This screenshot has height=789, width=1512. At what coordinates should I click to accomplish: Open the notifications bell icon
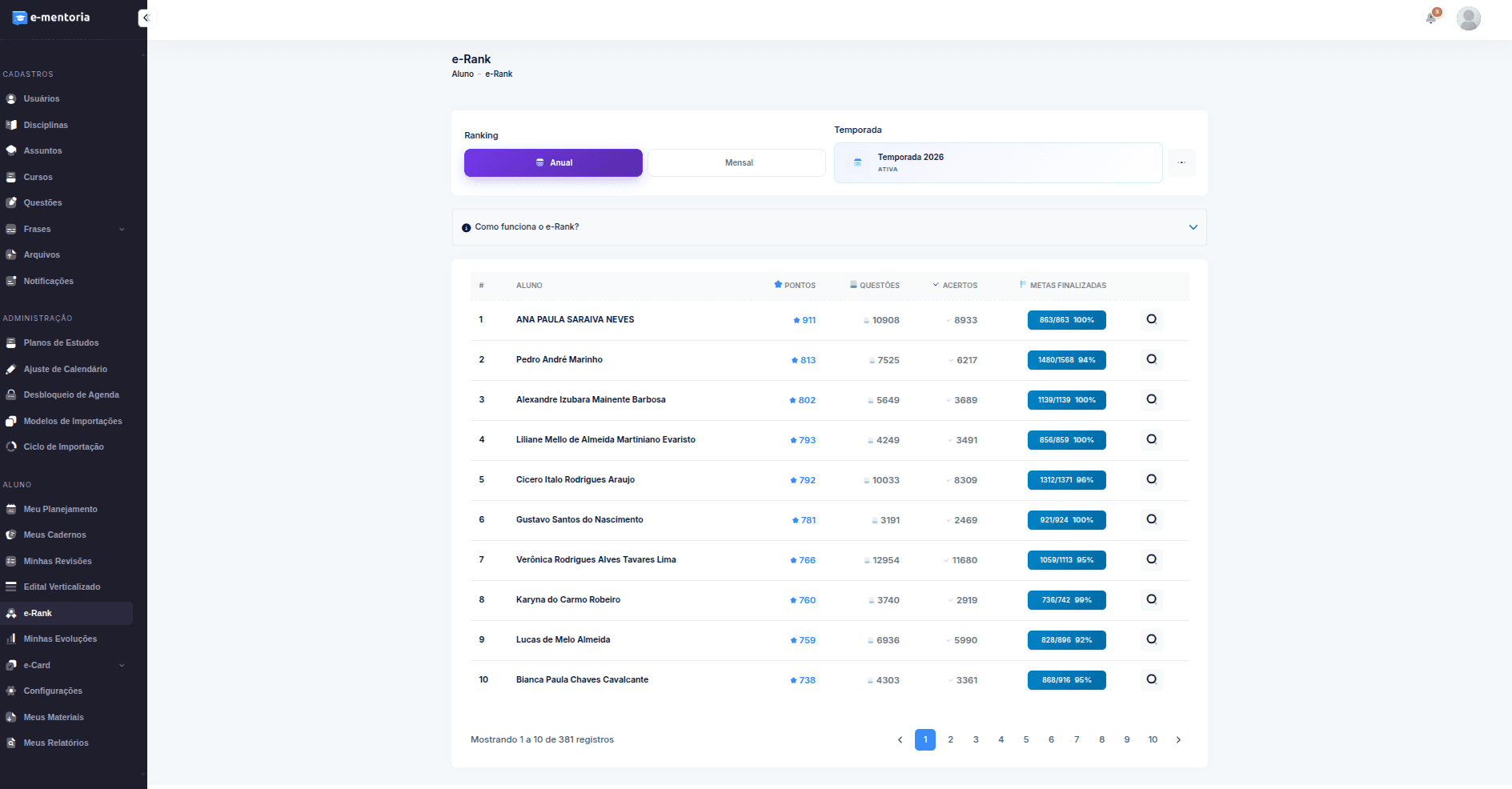click(x=1431, y=18)
